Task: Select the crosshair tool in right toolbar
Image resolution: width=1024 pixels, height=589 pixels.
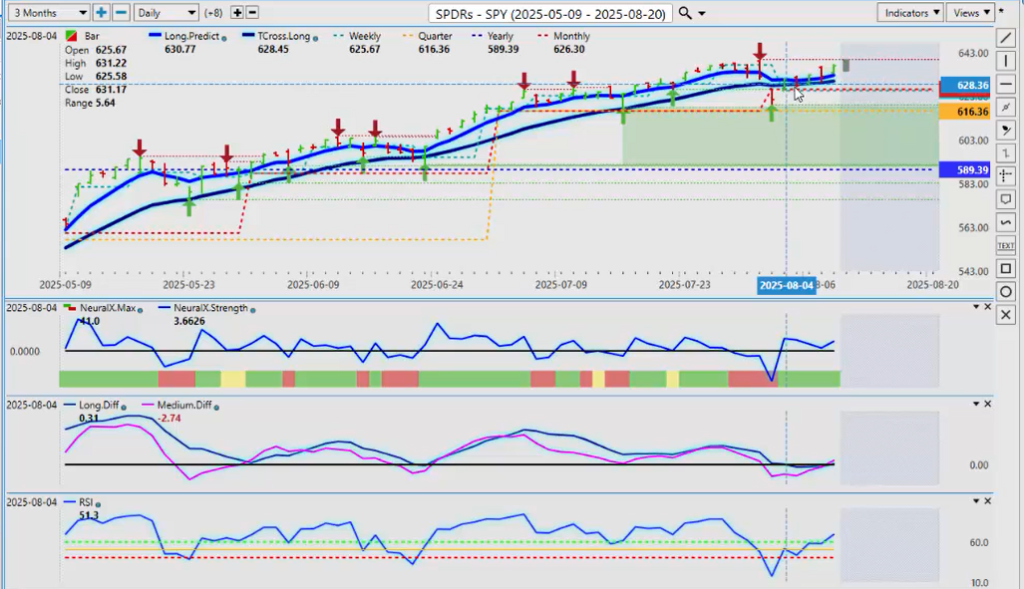Action: pyautogui.click(x=1006, y=175)
